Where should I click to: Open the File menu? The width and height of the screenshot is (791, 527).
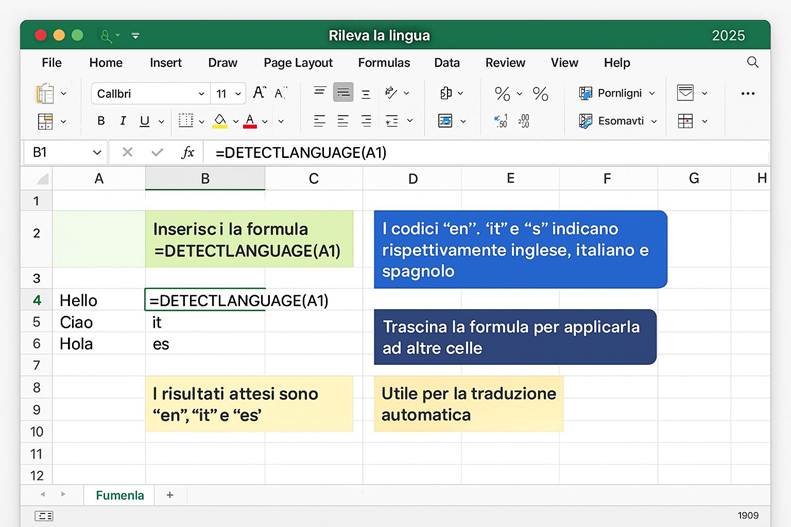51,63
